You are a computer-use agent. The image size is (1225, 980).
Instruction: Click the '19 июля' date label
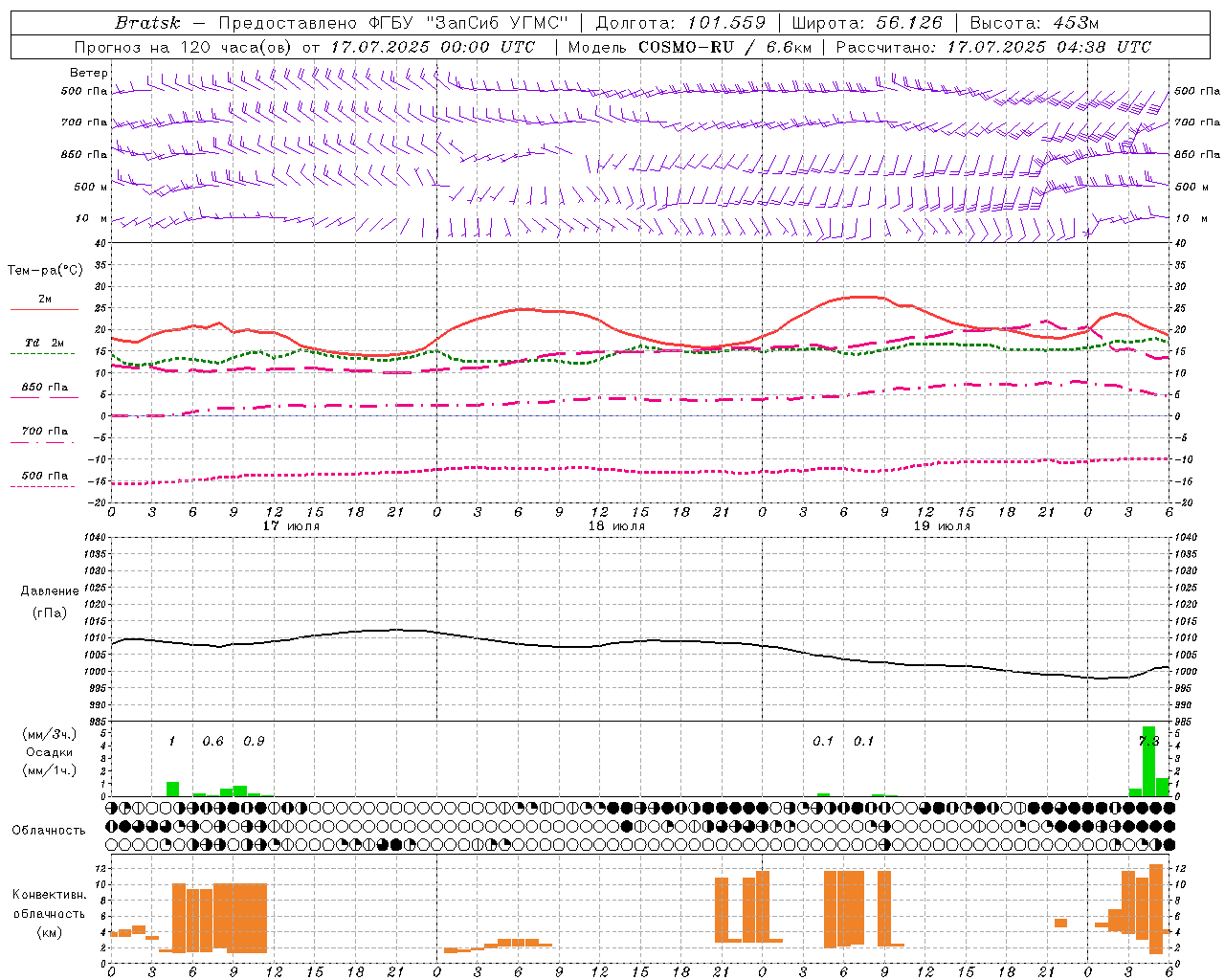[x=942, y=526]
